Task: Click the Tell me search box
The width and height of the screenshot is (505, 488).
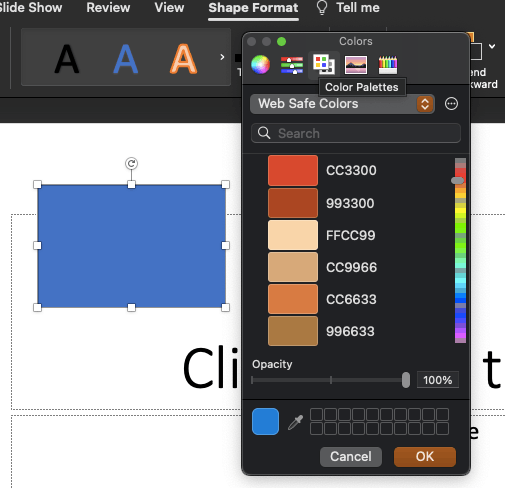Action: (358, 7)
